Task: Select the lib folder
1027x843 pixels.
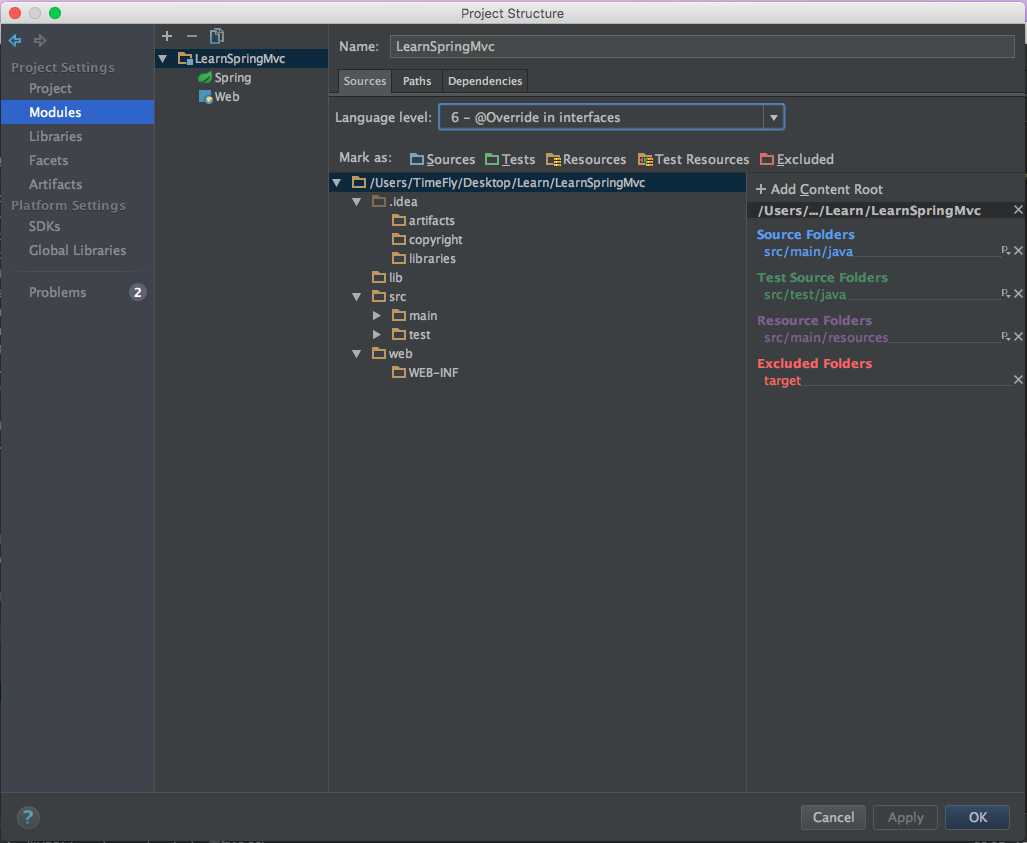Action: [x=387, y=278]
